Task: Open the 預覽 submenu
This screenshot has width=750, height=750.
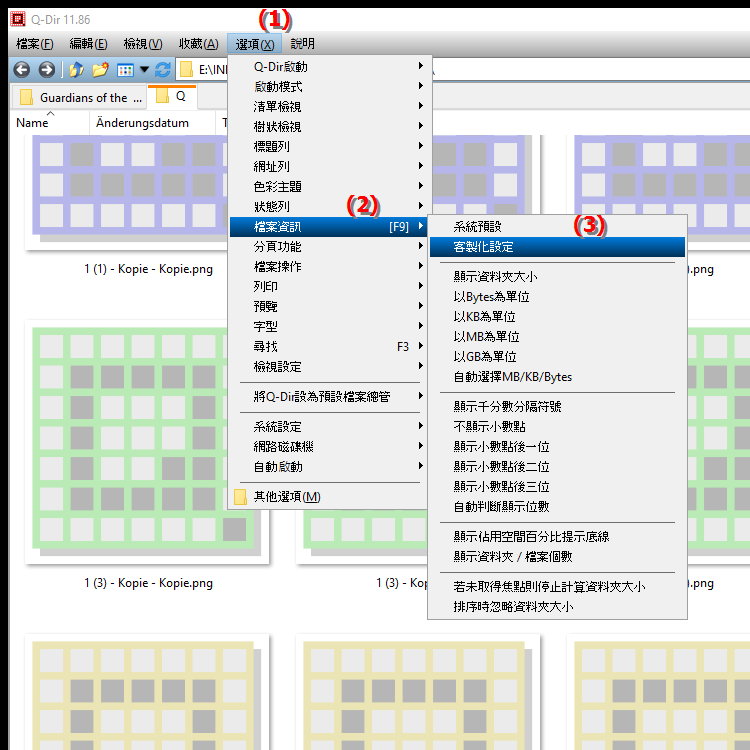Action: coord(330,307)
